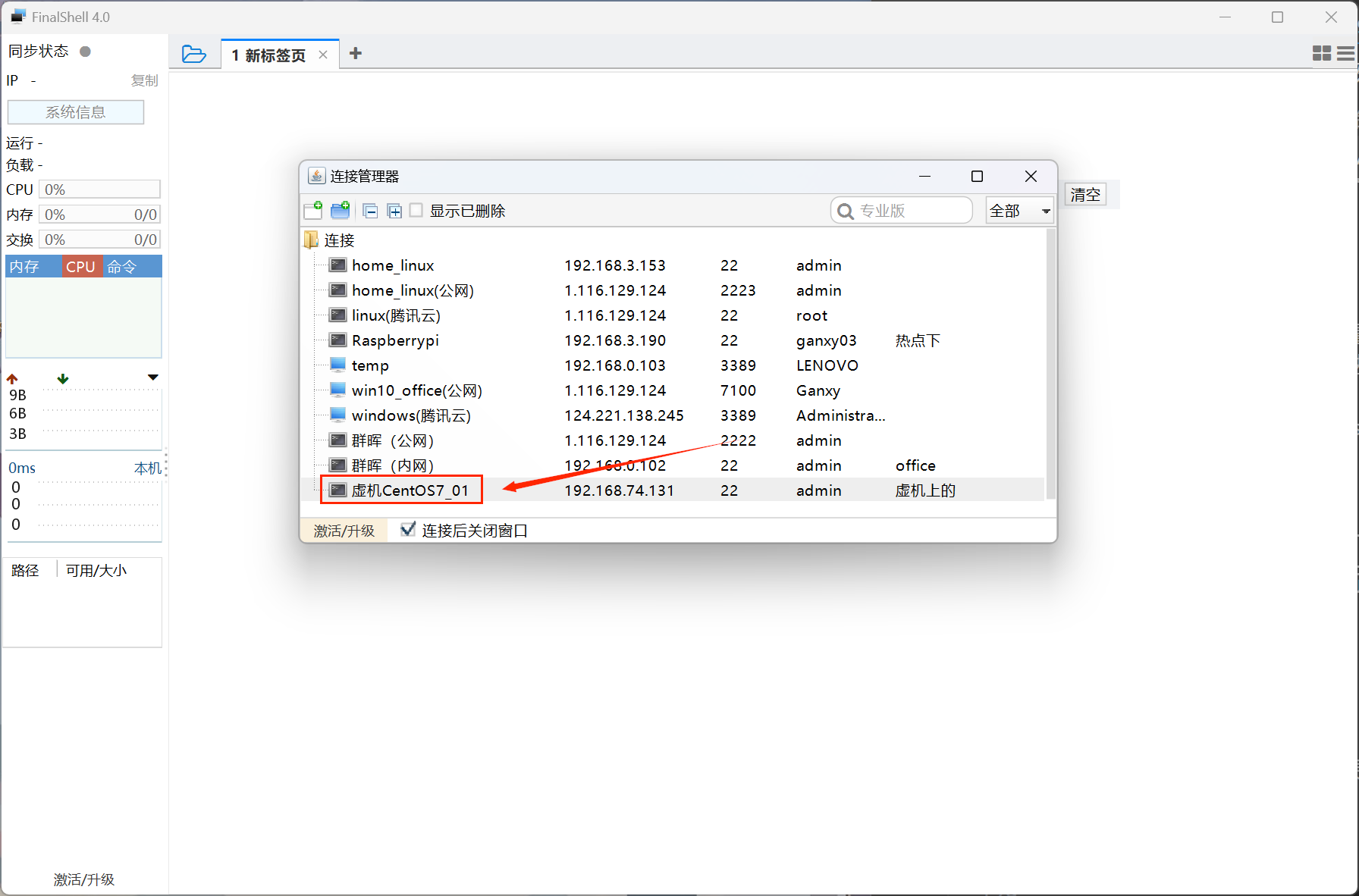This screenshot has width=1359, height=896.
Task: Select the 内存 tab in process panel
Action: click(x=33, y=266)
